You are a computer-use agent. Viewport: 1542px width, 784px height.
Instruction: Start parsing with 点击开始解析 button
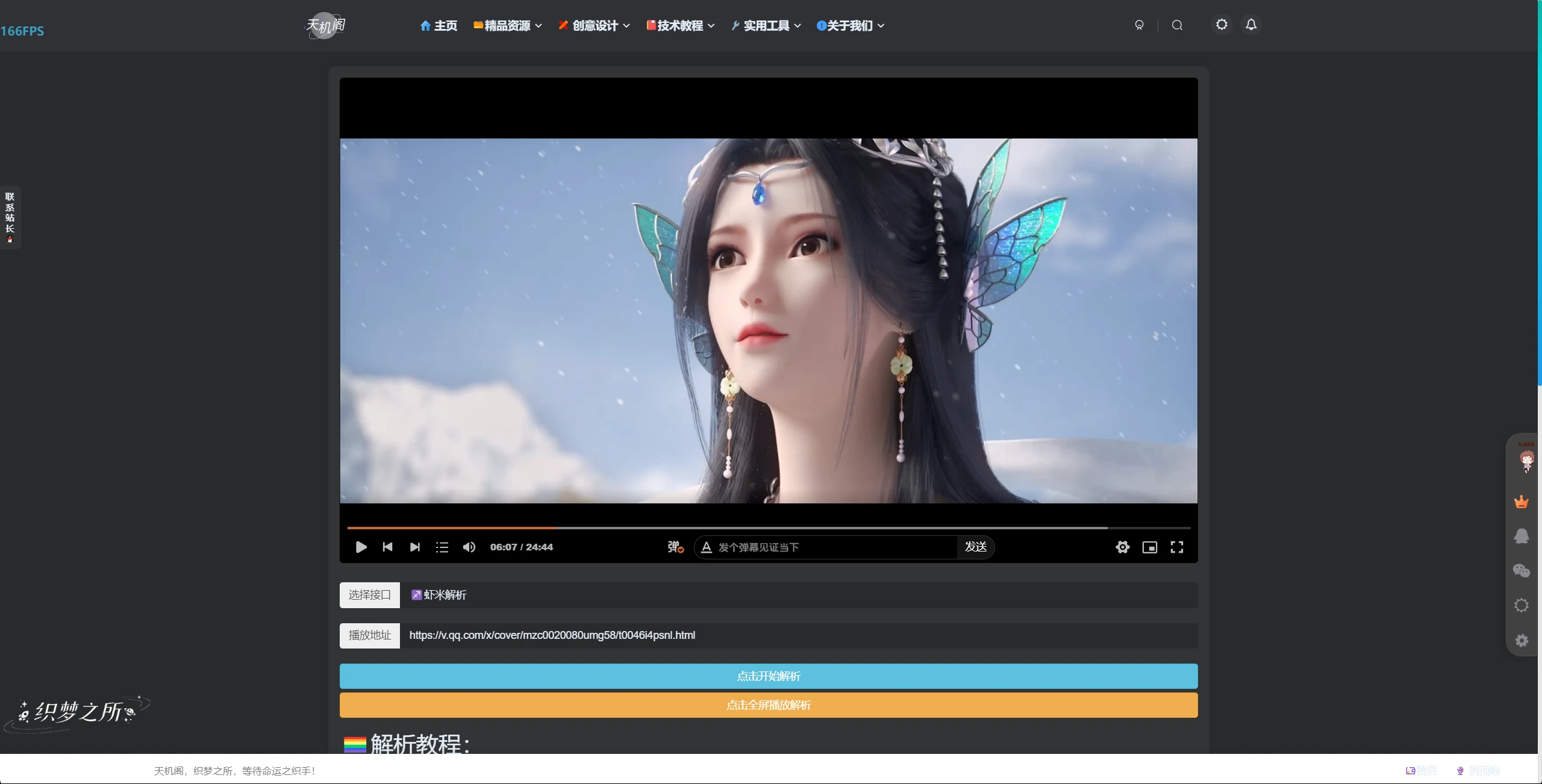(x=769, y=676)
